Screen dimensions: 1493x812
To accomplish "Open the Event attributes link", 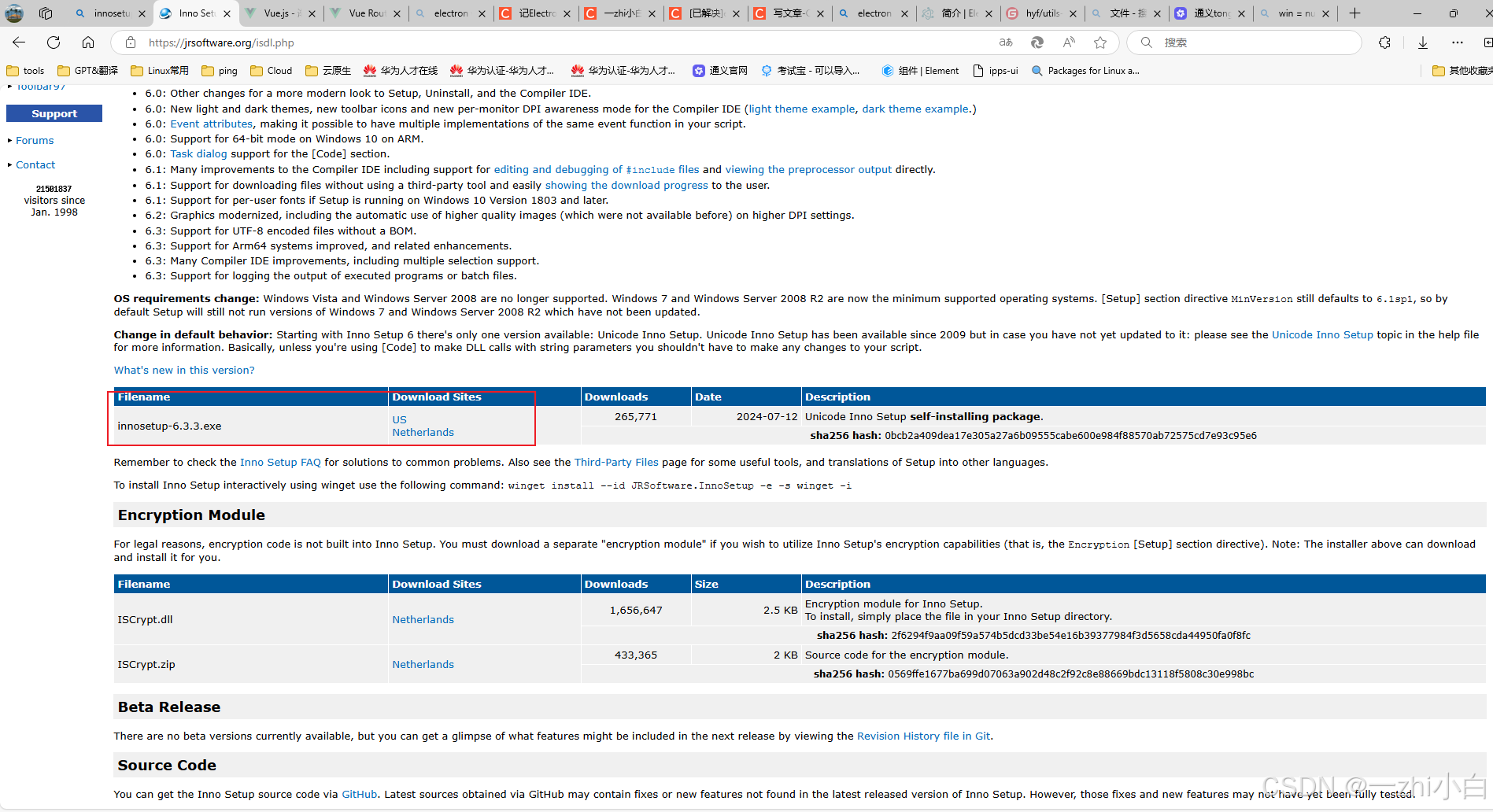I will 211,124.
